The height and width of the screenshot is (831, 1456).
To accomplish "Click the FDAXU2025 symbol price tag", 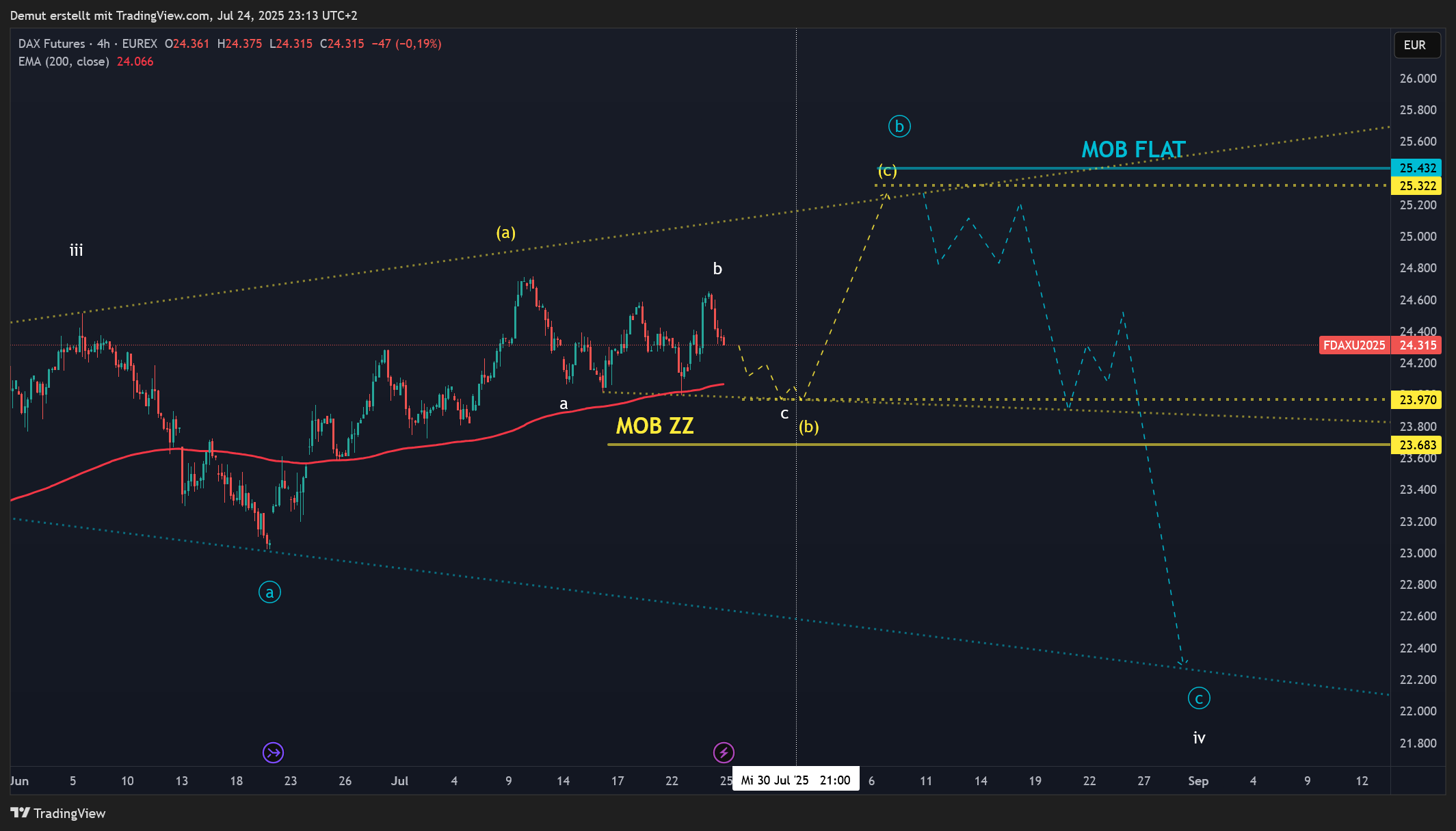I will click(1353, 345).
